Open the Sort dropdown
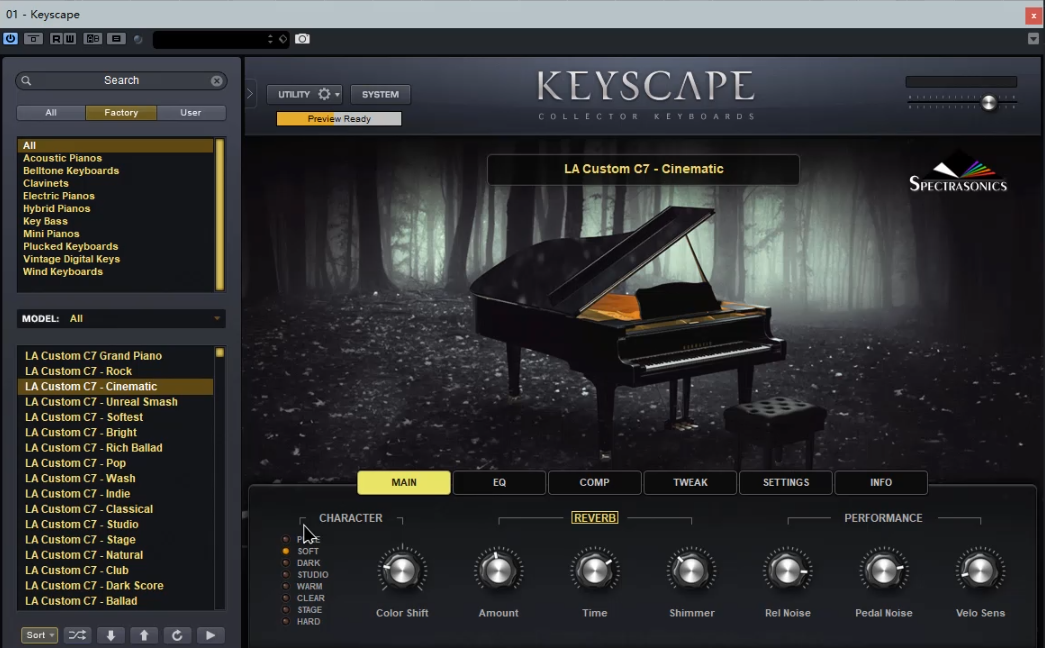Screen dimensions: 1045x648 coord(40,635)
